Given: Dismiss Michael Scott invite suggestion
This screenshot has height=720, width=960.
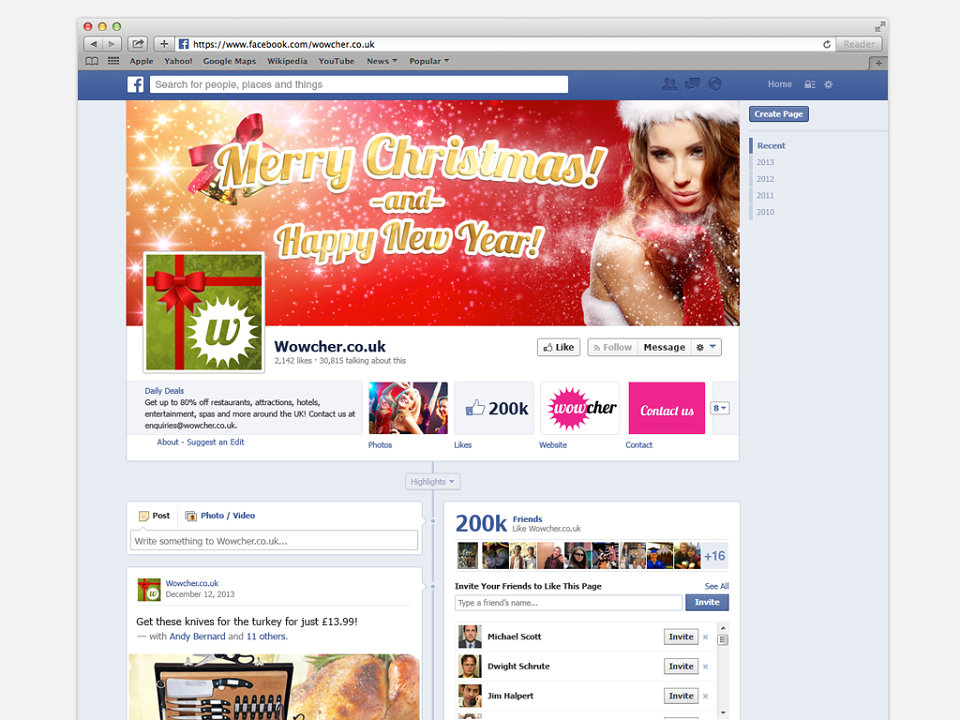Looking at the screenshot, I should coord(705,637).
